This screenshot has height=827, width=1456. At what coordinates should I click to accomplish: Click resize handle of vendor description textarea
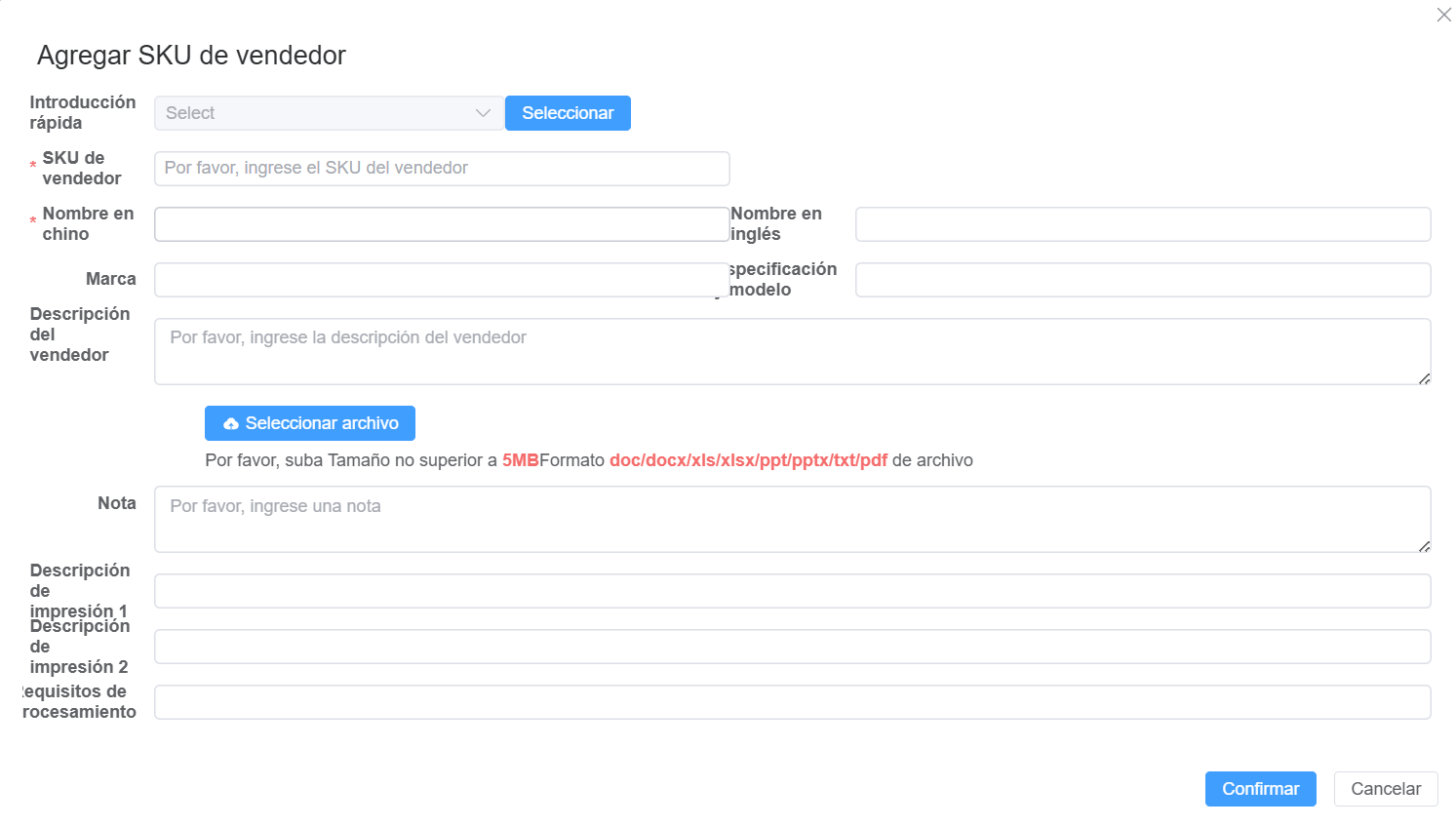tap(1424, 378)
